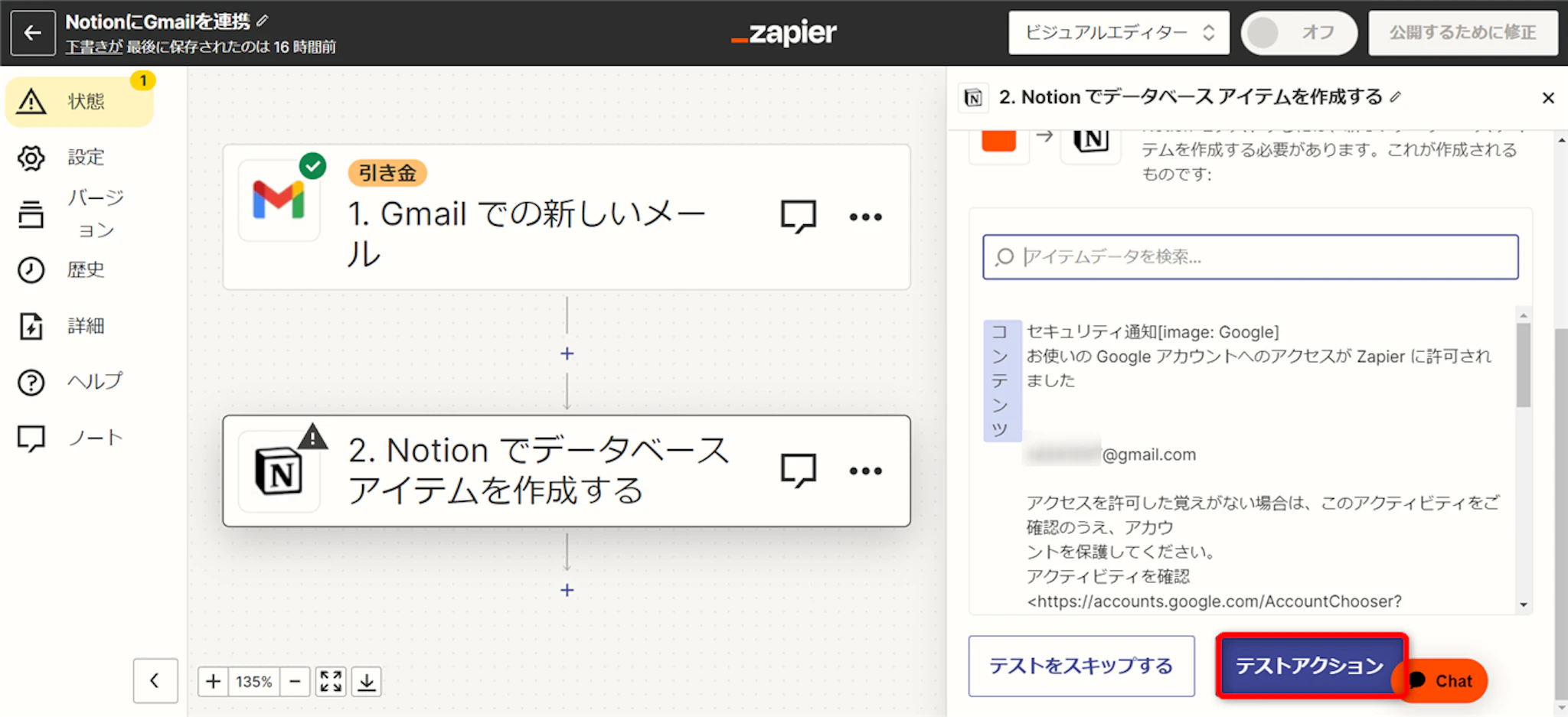Open the ビジュアルエディター dropdown
Viewport: 1568px width, 717px height.
click(1119, 33)
